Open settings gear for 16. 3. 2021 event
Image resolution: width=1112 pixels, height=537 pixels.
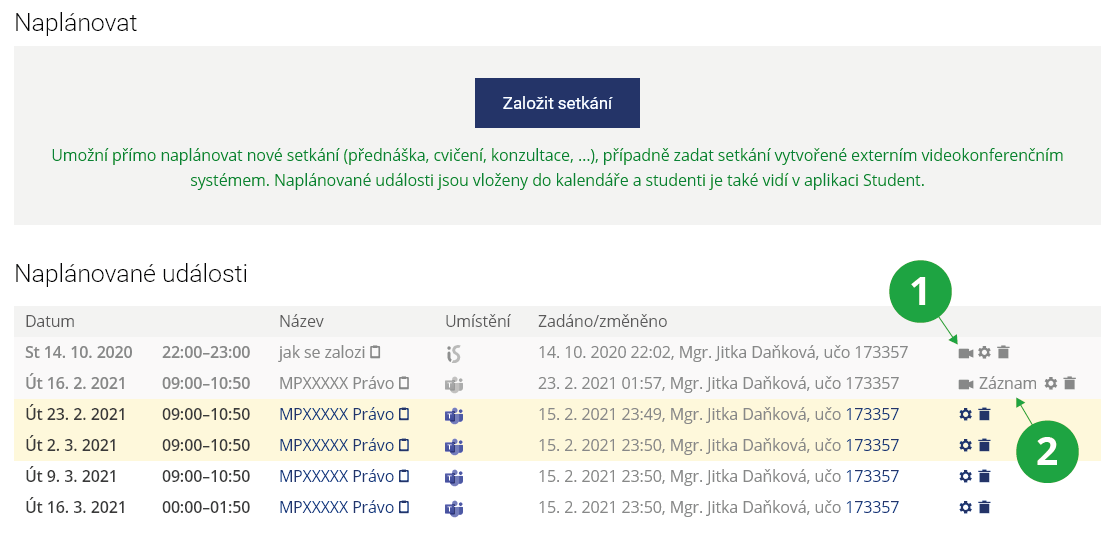(x=965, y=507)
